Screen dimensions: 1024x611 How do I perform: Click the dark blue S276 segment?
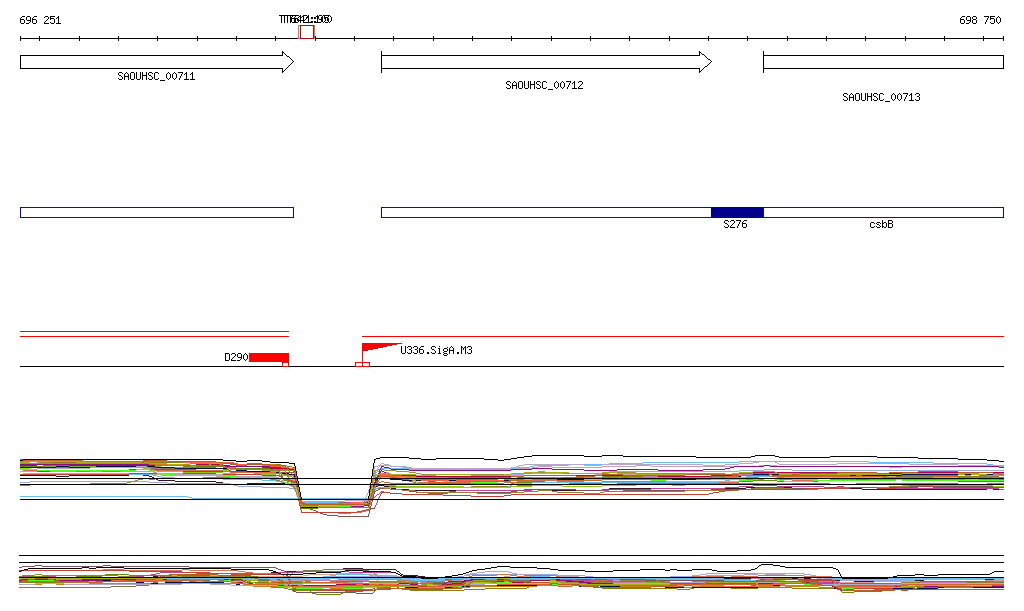coord(737,212)
